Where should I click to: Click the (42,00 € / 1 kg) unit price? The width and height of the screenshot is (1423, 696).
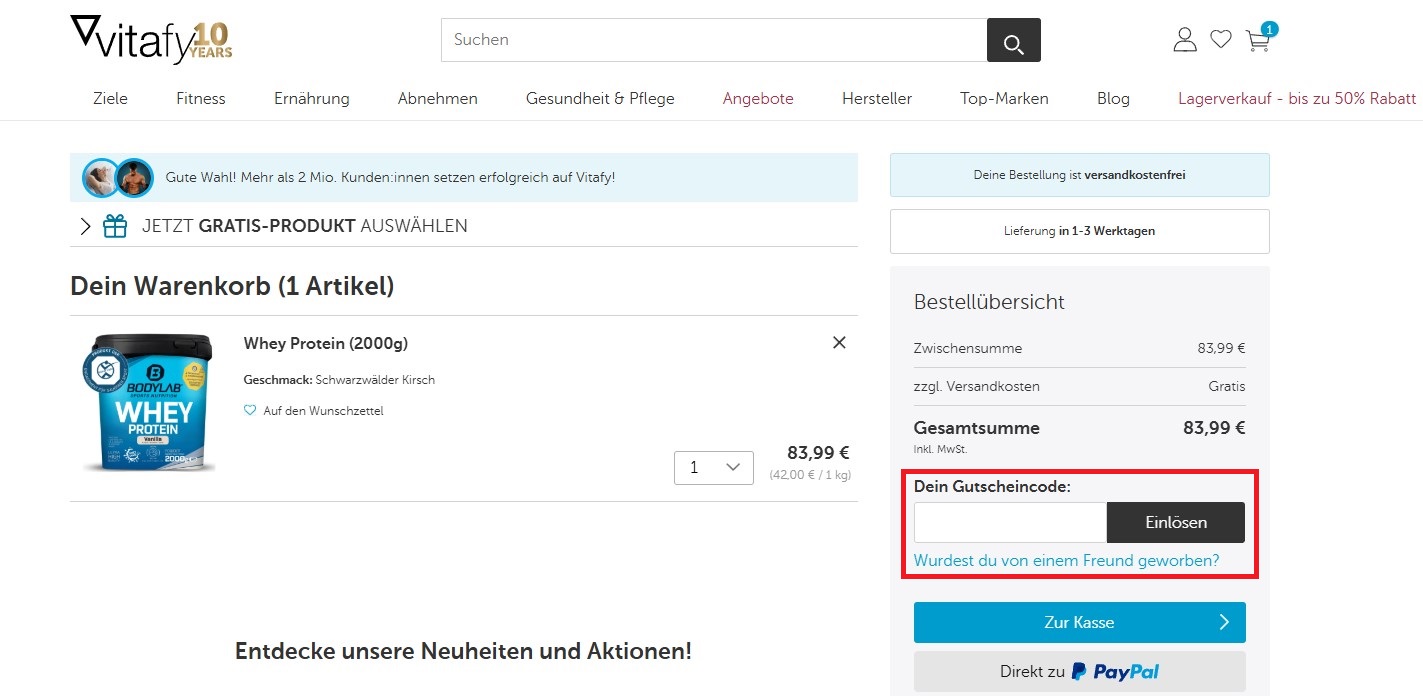[x=810, y=475]
